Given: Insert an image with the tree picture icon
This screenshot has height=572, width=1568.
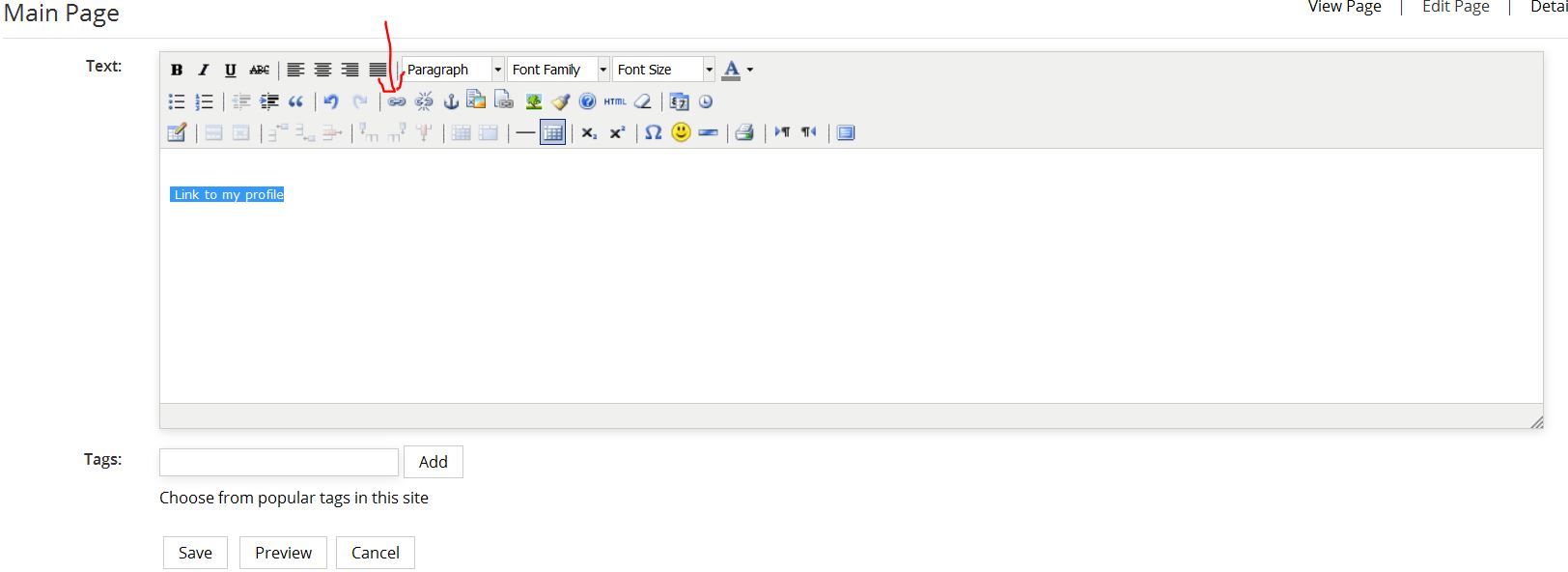Looking at the screenshot, I should pos(533,101).
